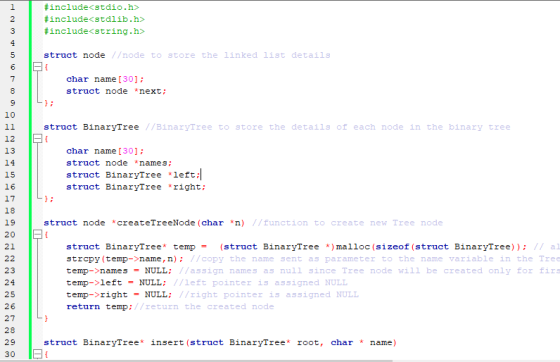Click line number 10 in the margin
The image size is (560, 362).
click(x=10, y=115)
